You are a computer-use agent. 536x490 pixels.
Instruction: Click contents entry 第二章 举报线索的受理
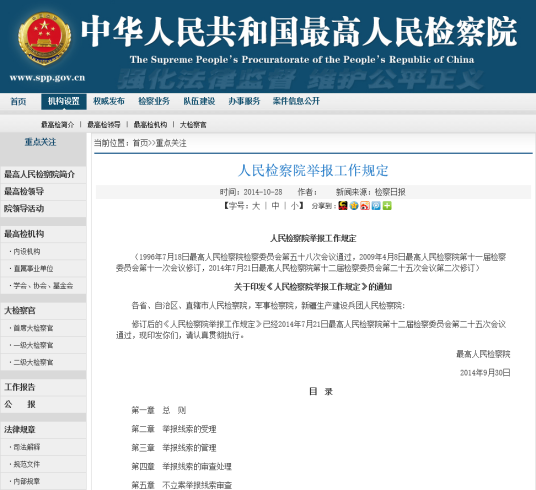pos(174,429)
